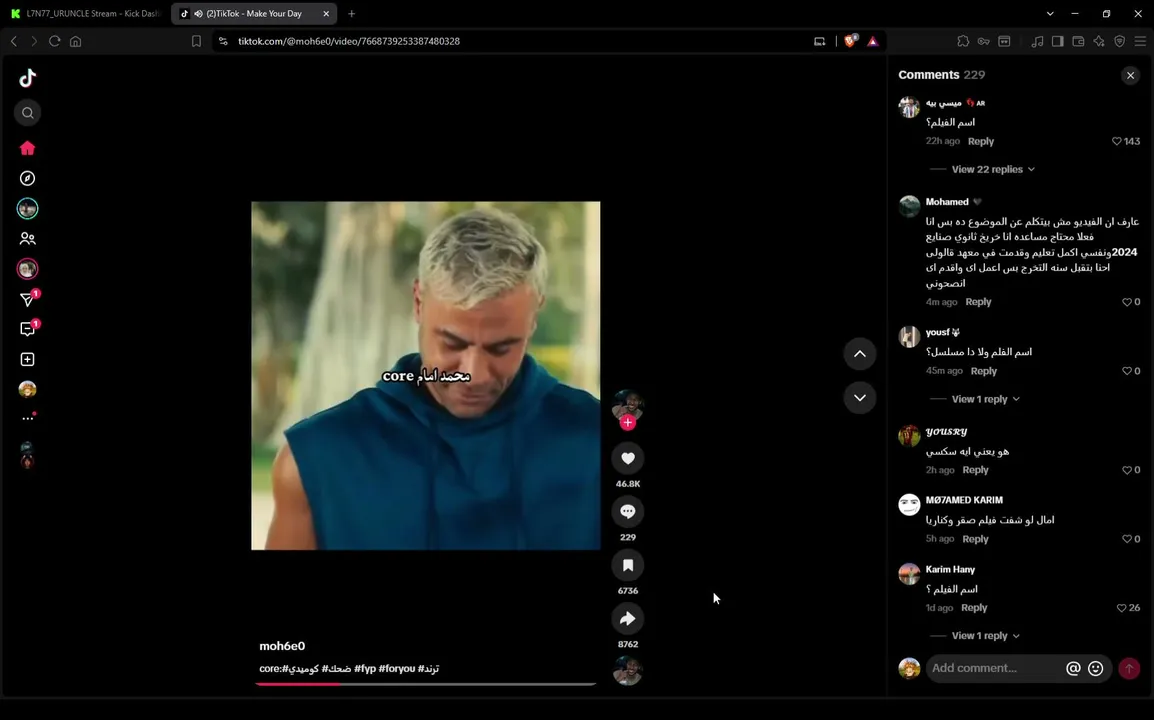Open the Activity paper-plane icon with badge
1154x720 pixels.
28,298
